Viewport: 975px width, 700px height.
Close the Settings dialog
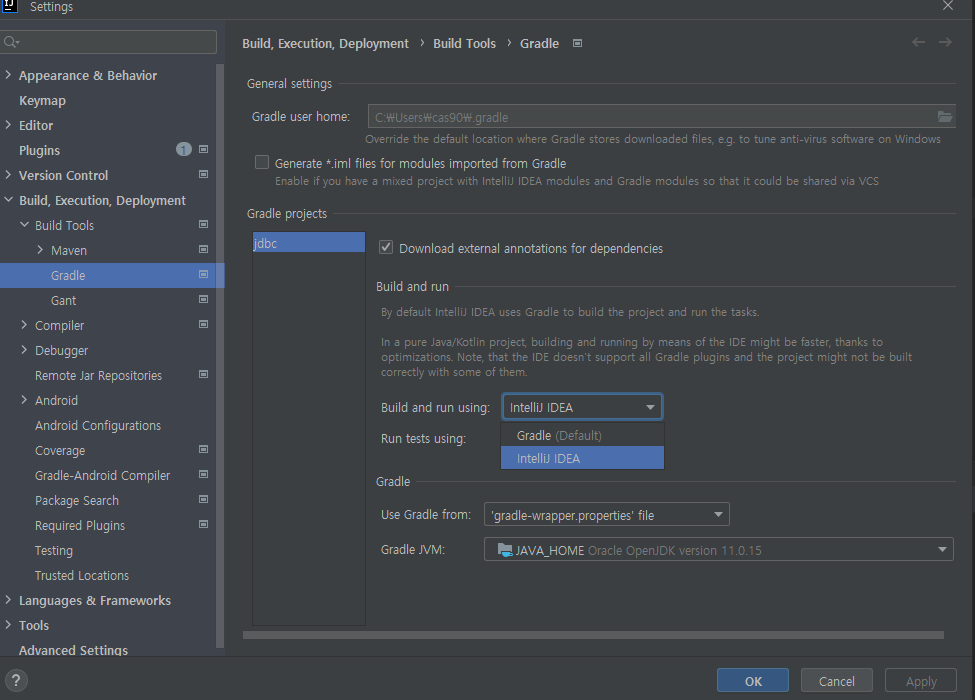(x=948, y=6)
